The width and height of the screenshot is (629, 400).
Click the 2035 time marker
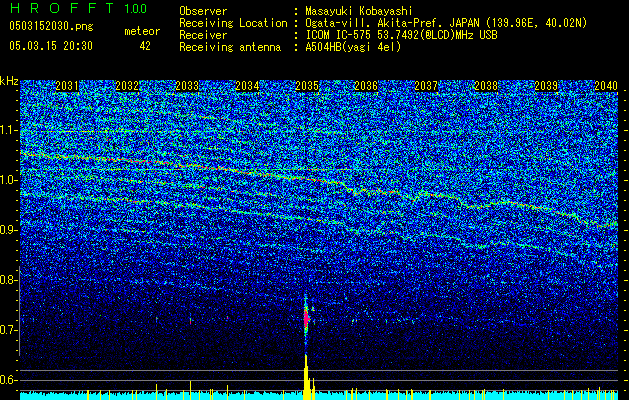click(x=306, y=86)
